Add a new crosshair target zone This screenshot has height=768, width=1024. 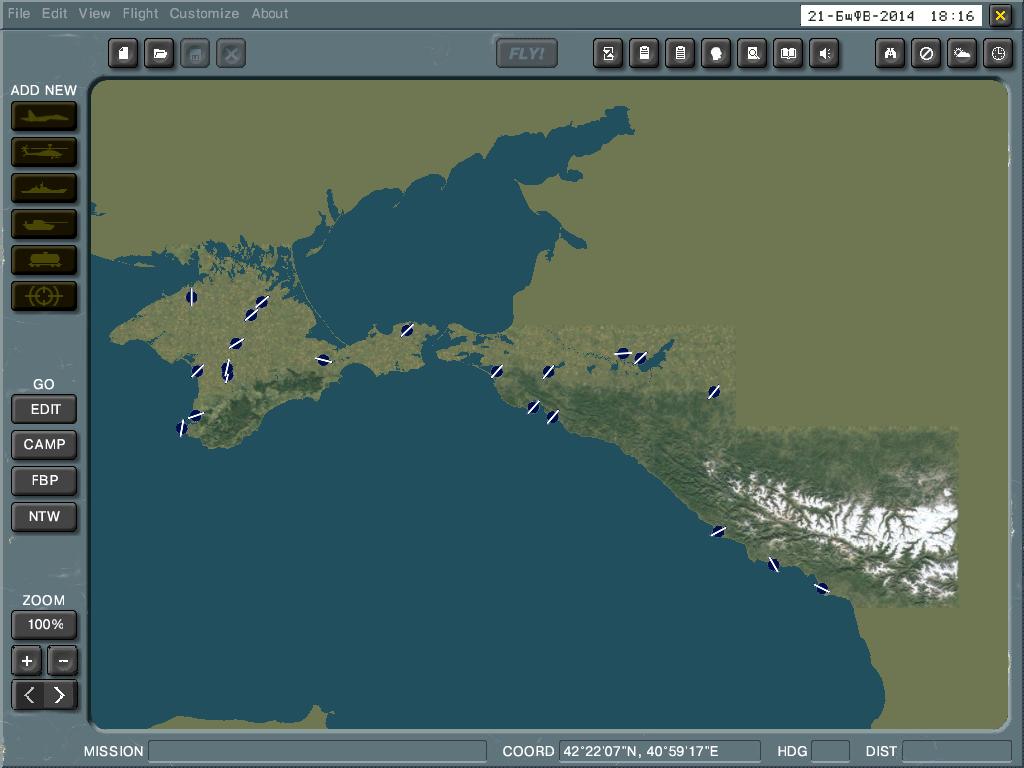(x=44, y=296)
